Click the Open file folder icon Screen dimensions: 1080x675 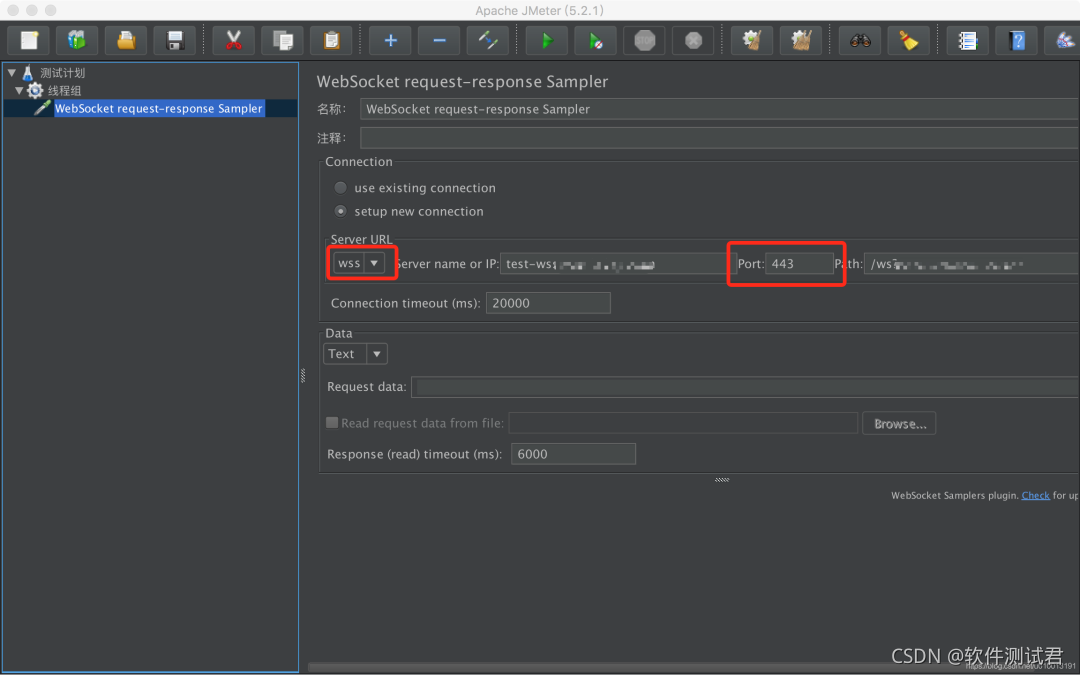(125, 41)
